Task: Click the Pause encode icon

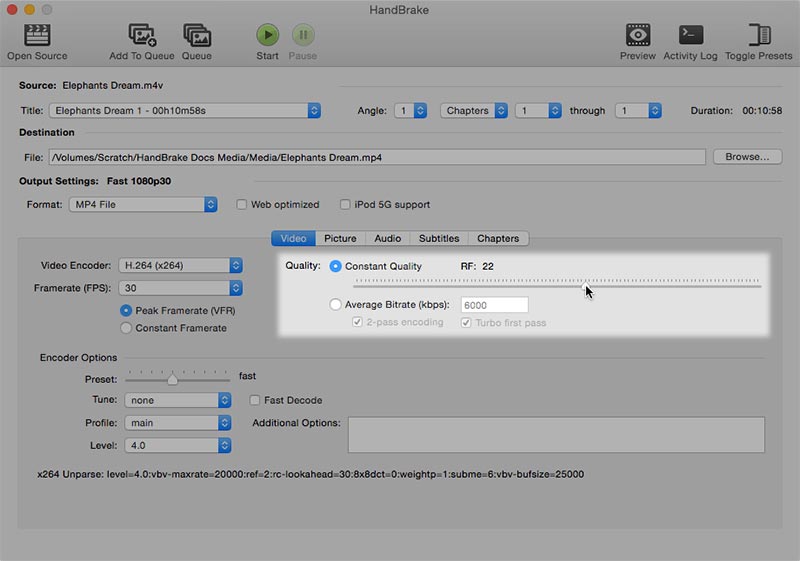Action: (x=303, y=35)
